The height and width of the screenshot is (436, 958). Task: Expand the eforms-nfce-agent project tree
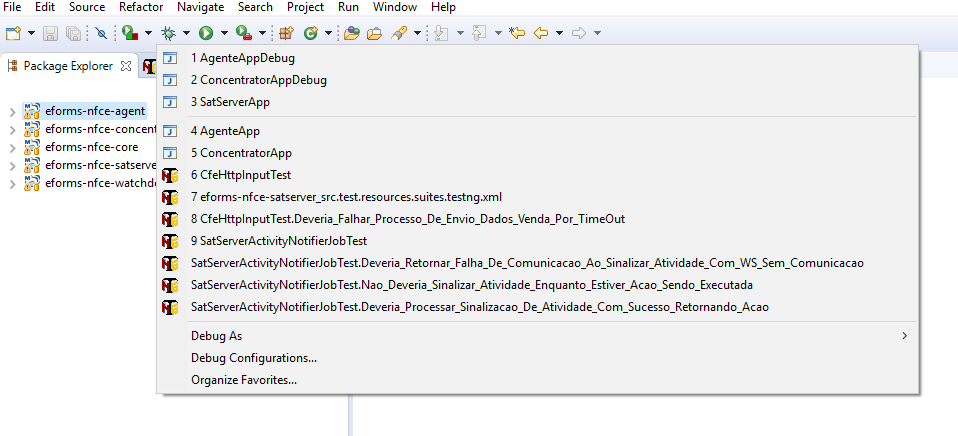(11, 111)
